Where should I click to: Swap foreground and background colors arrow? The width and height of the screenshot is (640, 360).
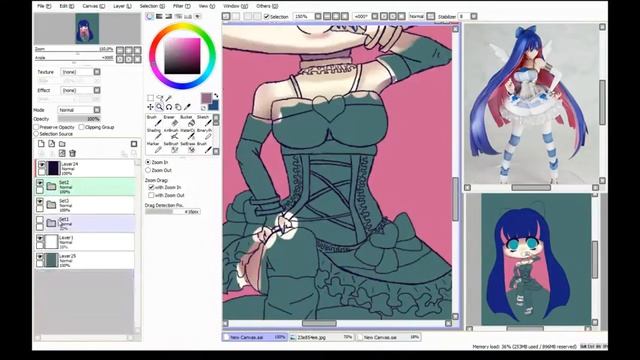coord(216,96)
